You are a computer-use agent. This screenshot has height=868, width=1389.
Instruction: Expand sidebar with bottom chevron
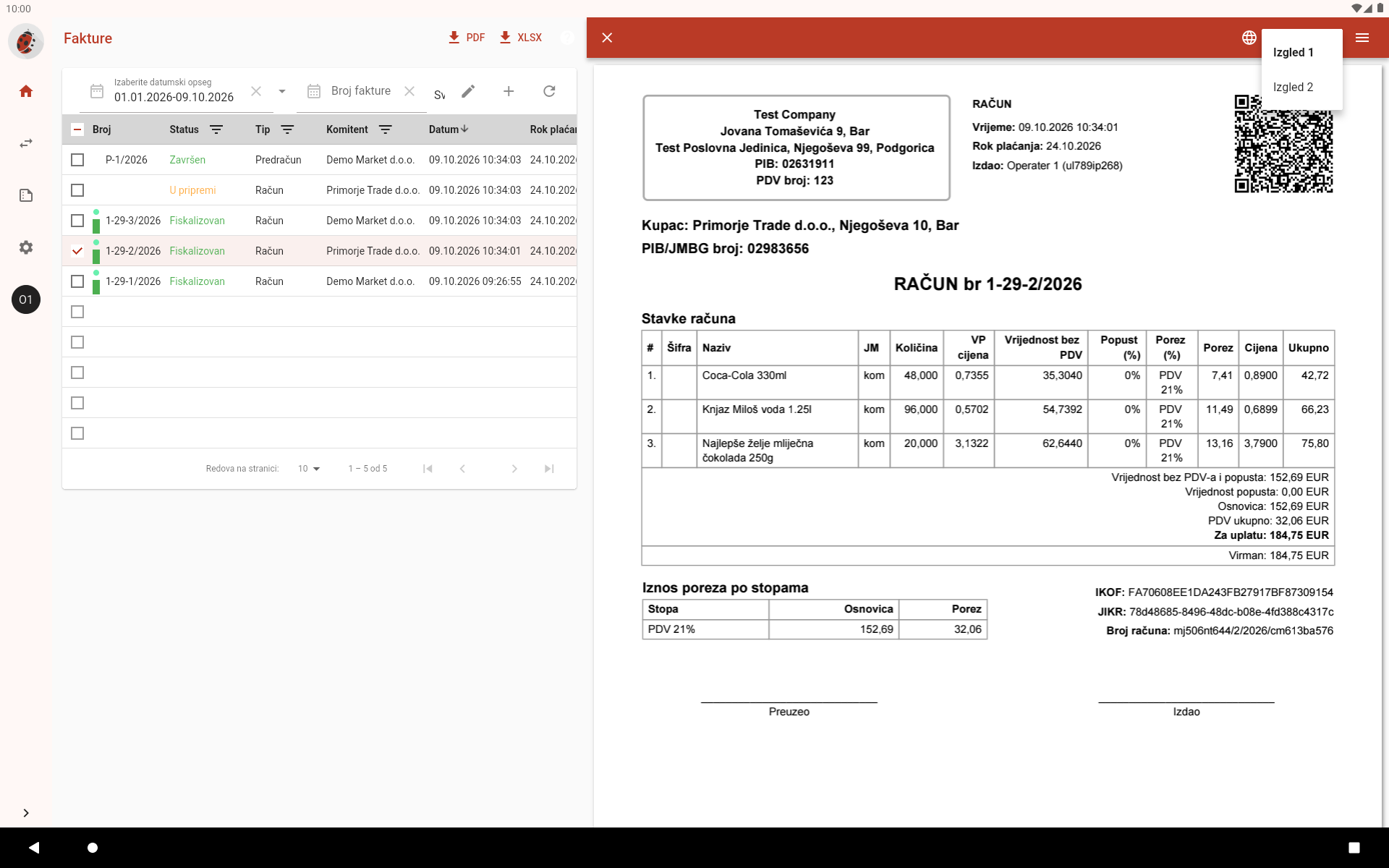(26, 813)
